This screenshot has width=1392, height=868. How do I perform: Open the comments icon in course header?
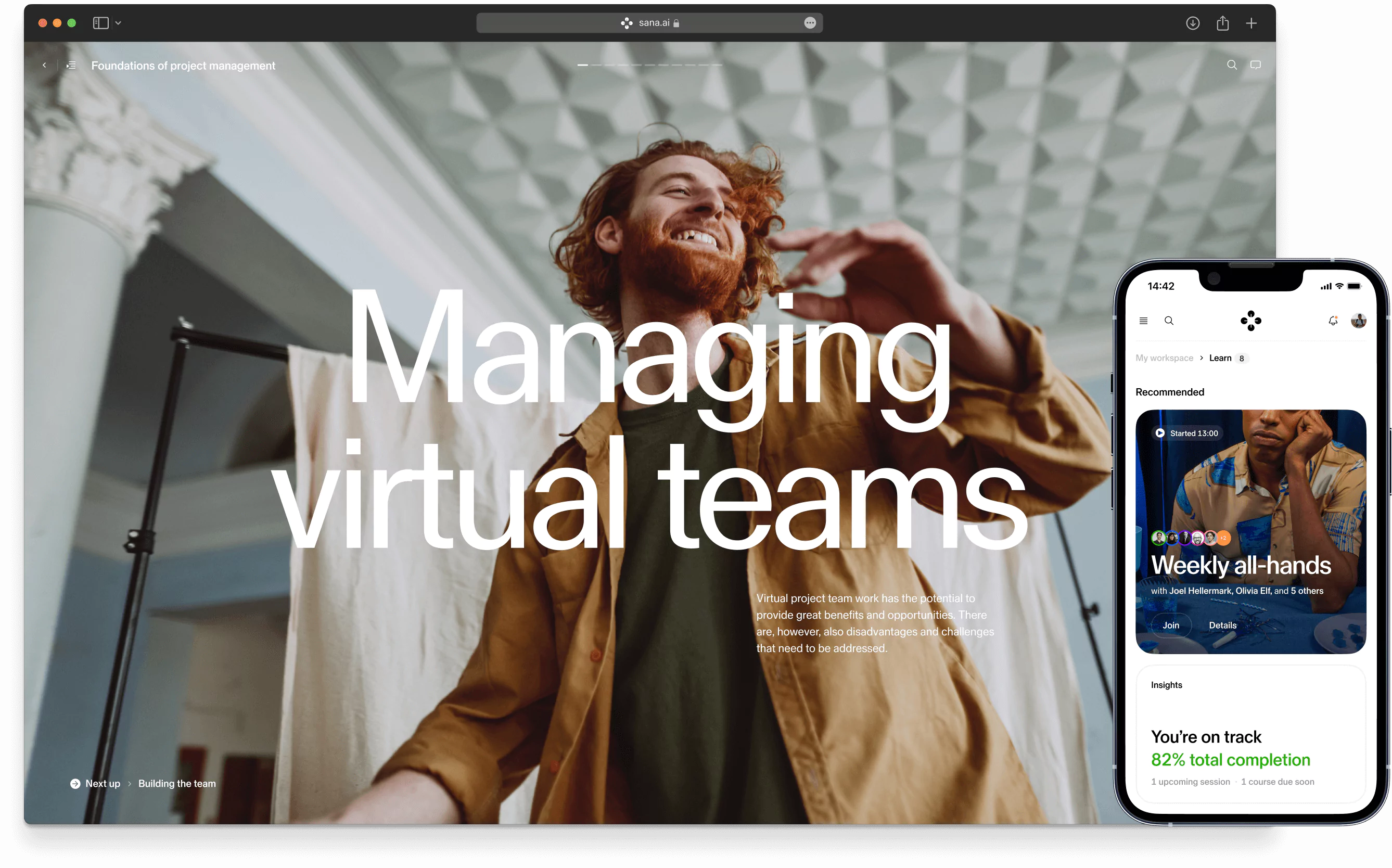point(1255,65)
